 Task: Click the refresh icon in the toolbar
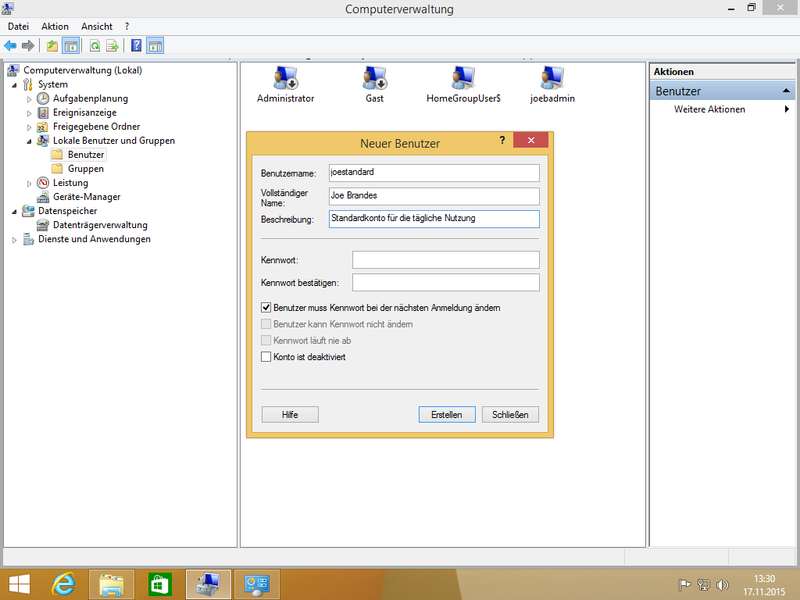95,46
